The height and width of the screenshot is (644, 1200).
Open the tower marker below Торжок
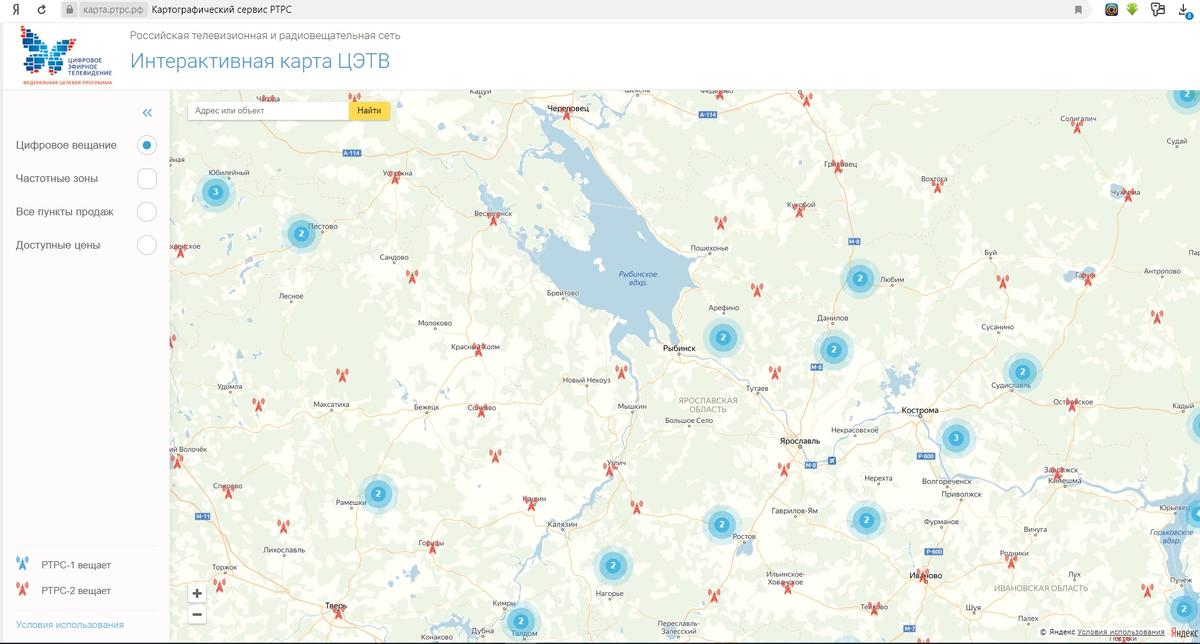219,584
